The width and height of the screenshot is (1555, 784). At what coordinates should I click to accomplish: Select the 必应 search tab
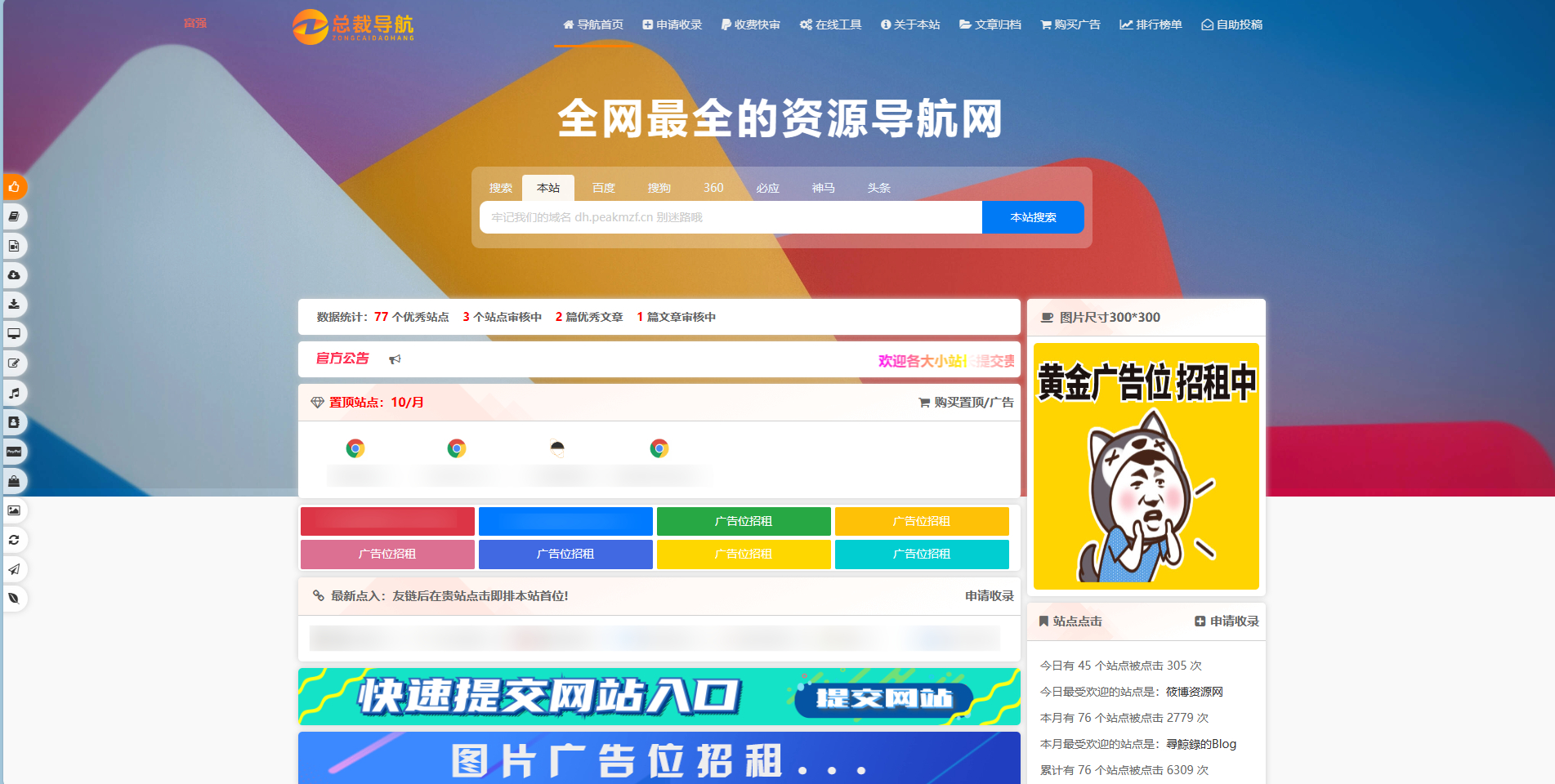(767, 188)
